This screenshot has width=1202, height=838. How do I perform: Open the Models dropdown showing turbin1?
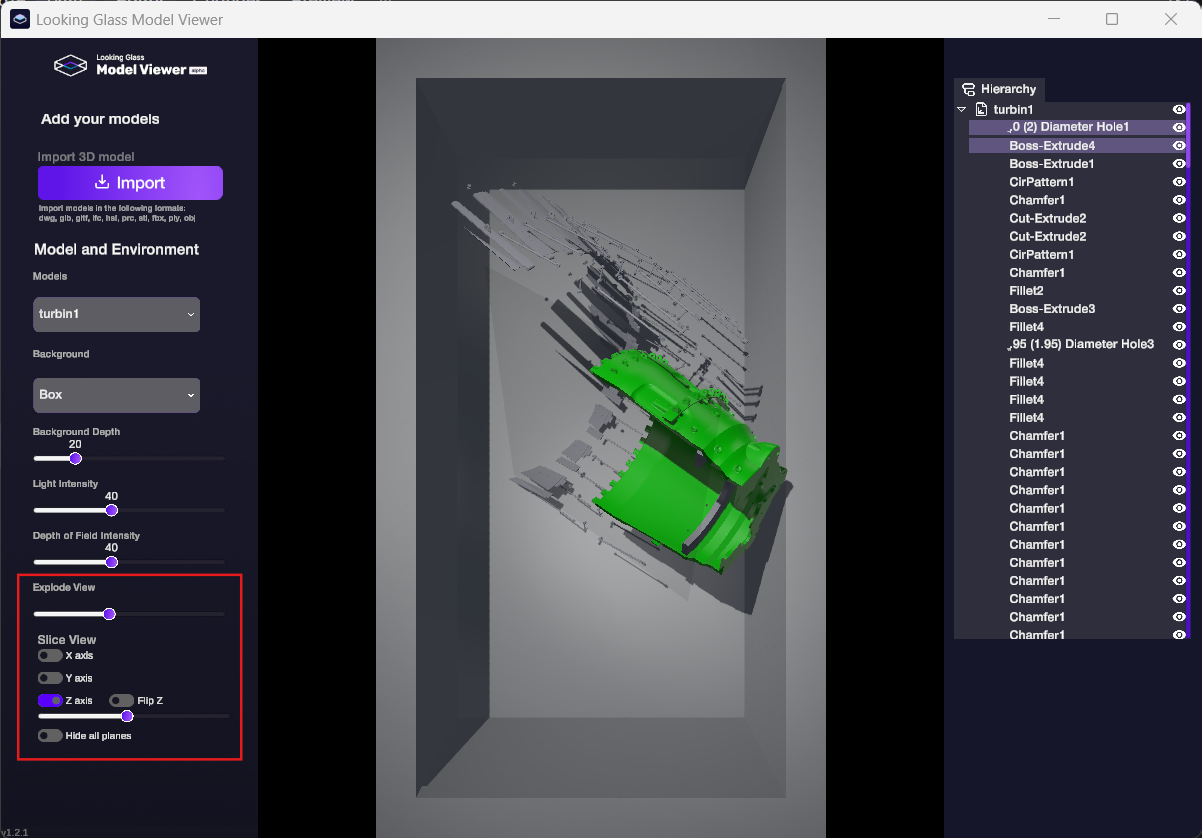click(117, 314)
